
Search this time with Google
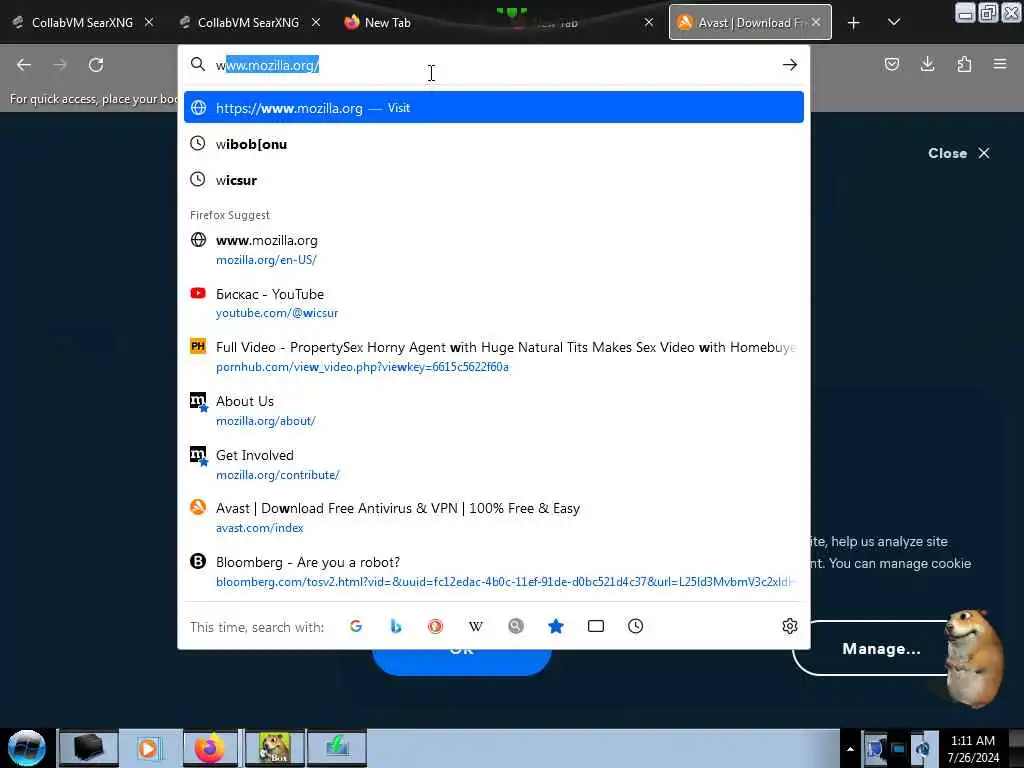[x=356, y=626]
